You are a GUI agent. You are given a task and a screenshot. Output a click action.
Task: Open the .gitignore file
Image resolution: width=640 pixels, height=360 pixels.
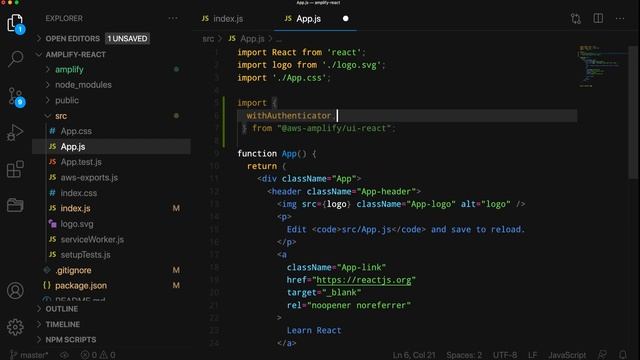coord(73,270)
